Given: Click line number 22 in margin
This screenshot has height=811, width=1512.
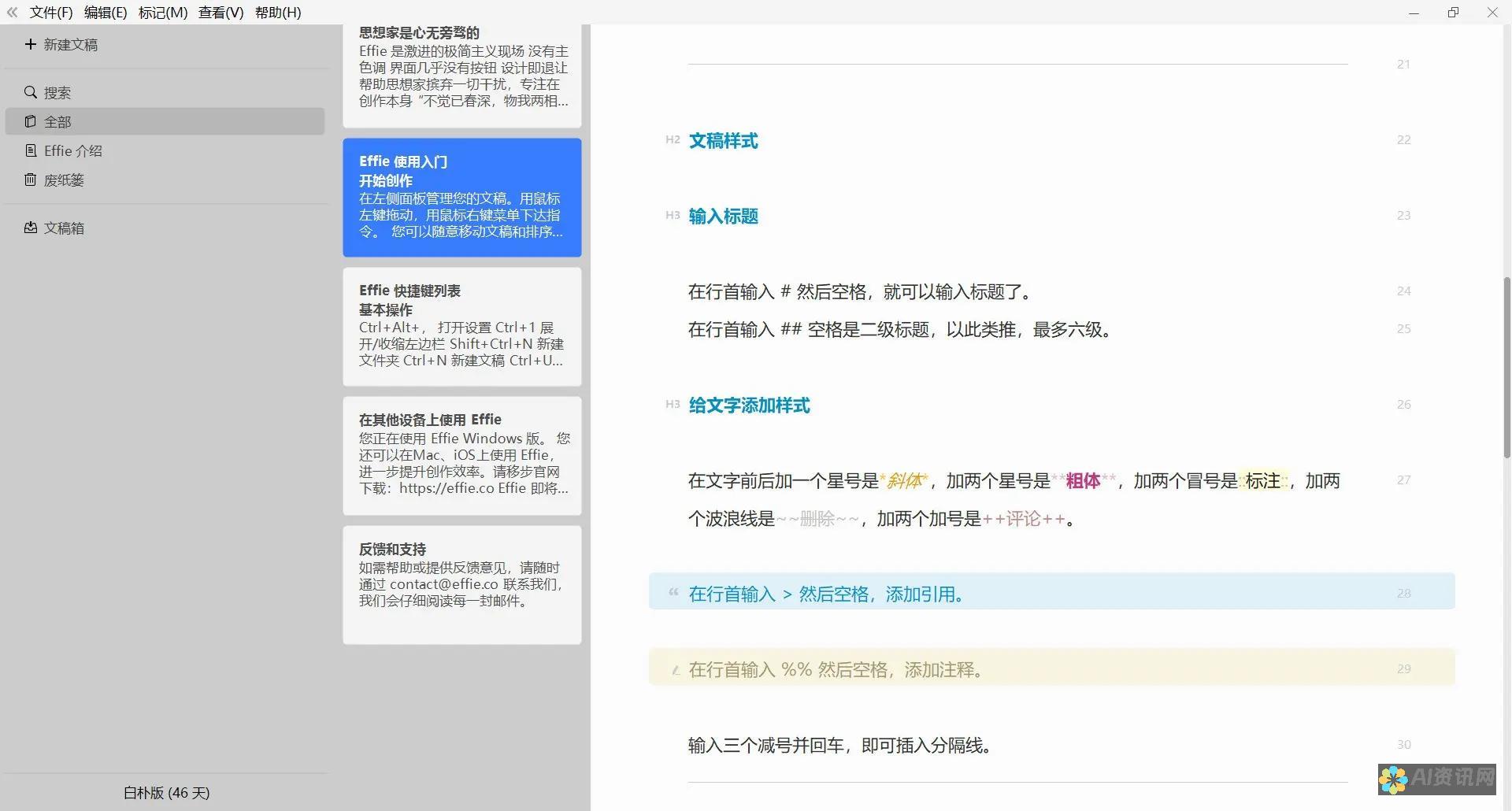Looking at the screenshot, I should click(1403, 140).
